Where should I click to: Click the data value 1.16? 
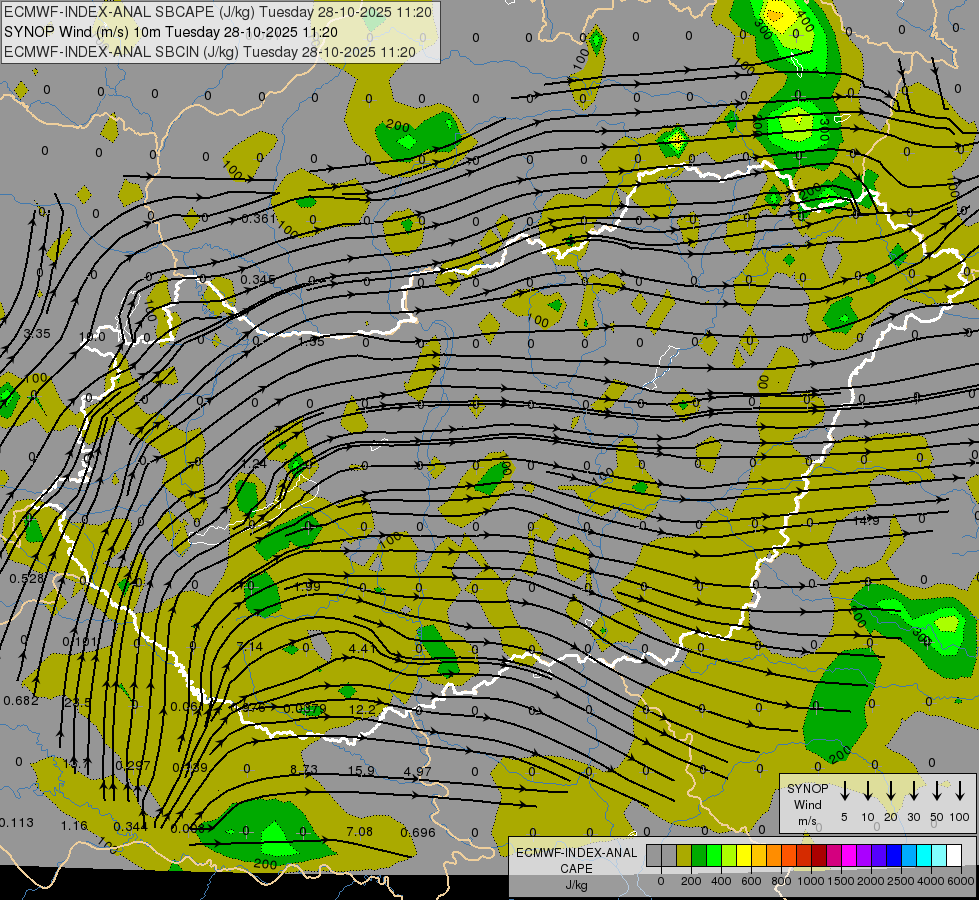pyautogui.click(x=74, y=826)
